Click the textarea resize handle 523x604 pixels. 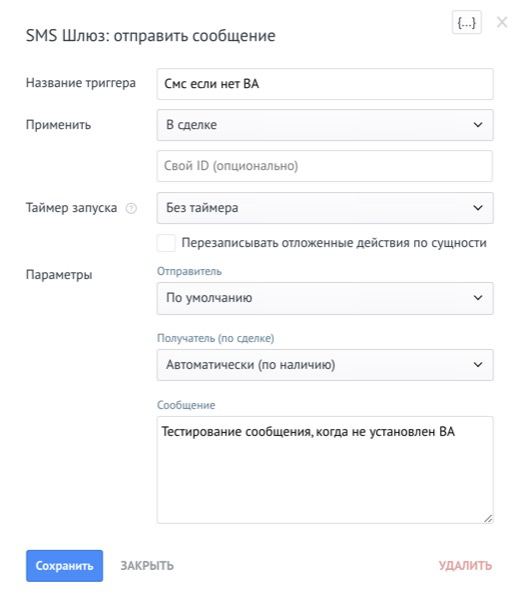(x=488, y=518)
